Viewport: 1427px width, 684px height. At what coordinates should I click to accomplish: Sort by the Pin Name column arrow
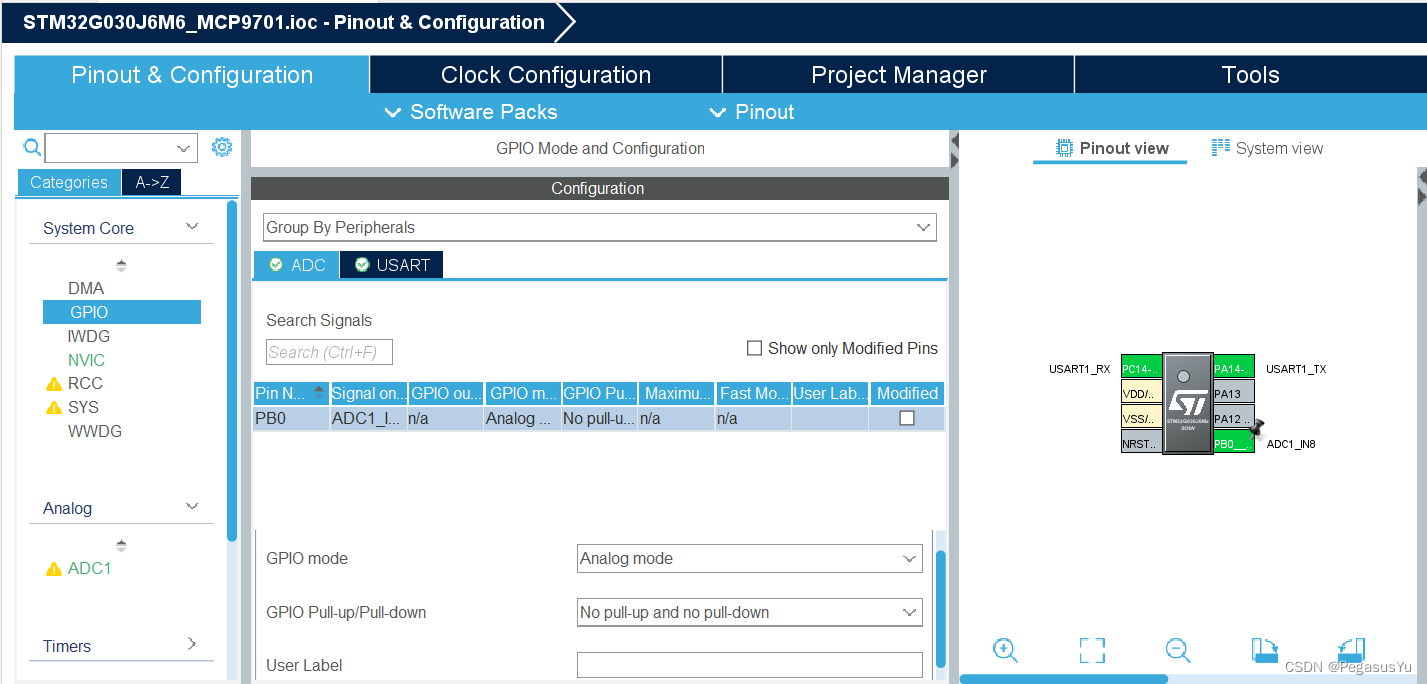click(x=319, y=392)
